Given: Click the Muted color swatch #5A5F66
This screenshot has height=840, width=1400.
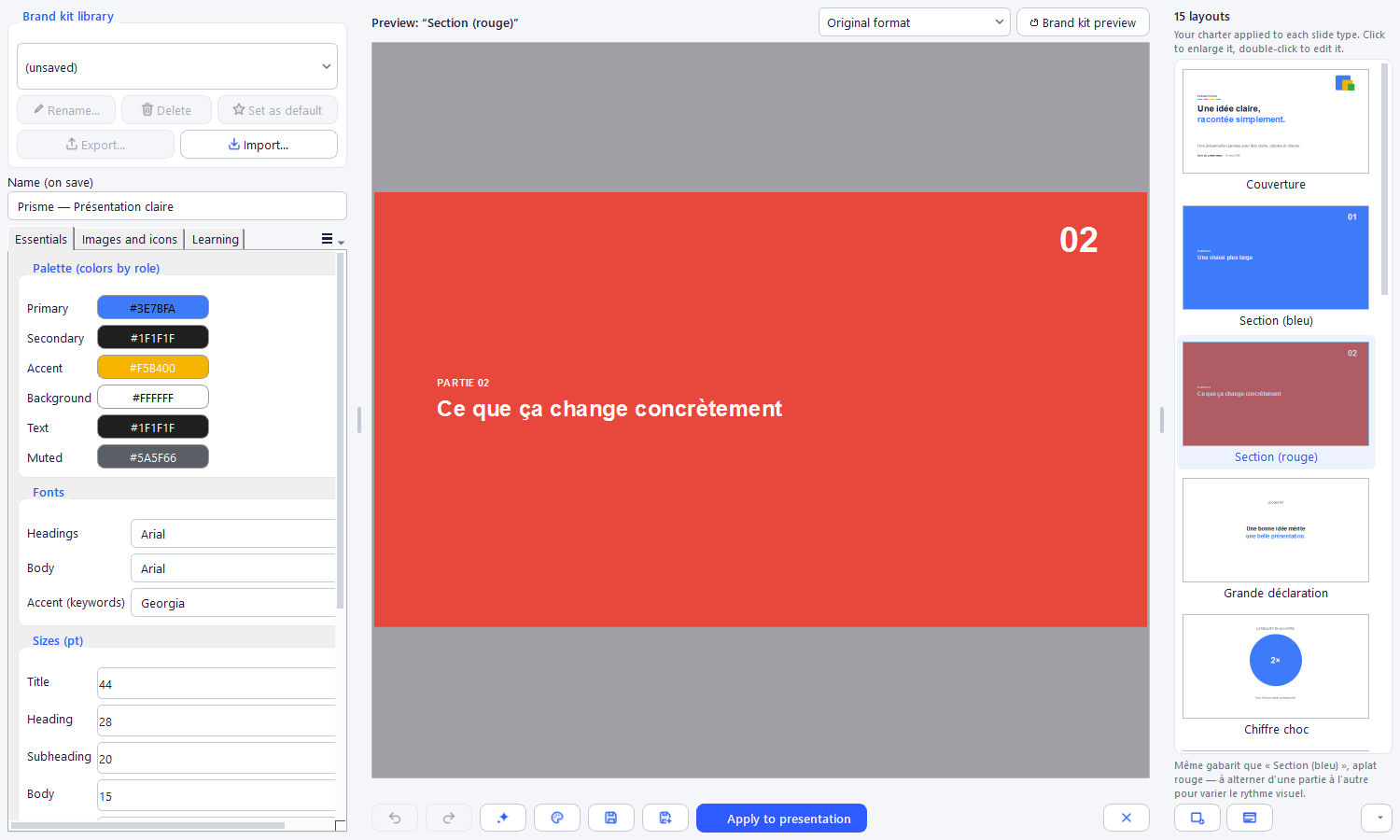Looking at the screenshot, I should tap(153, 457).
